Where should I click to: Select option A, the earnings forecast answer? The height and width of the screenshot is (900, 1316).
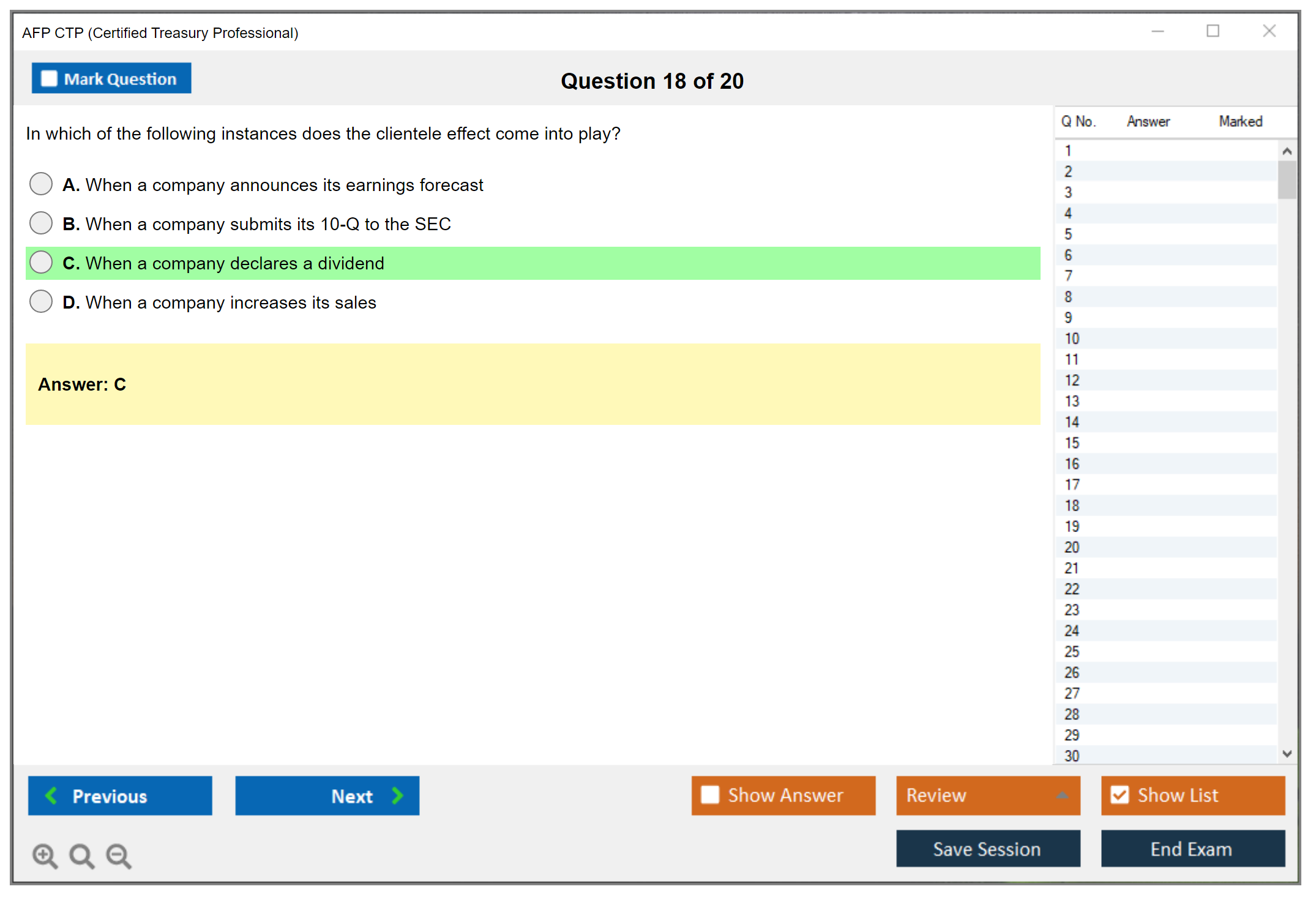click(x=41, y=184)
